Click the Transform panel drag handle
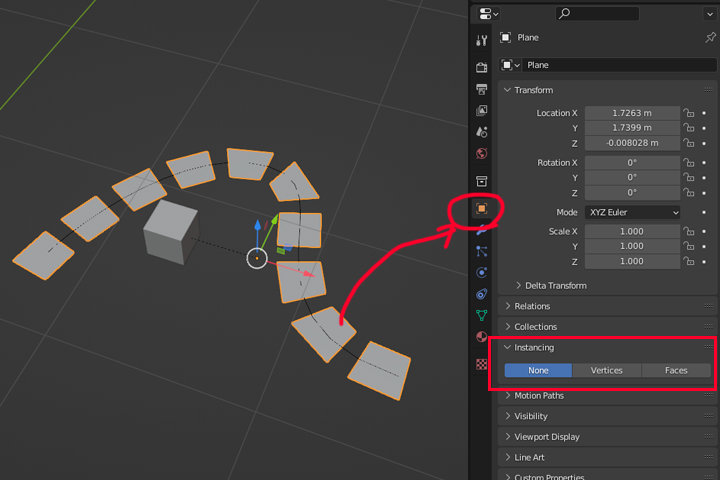 (x=708, y=90)
